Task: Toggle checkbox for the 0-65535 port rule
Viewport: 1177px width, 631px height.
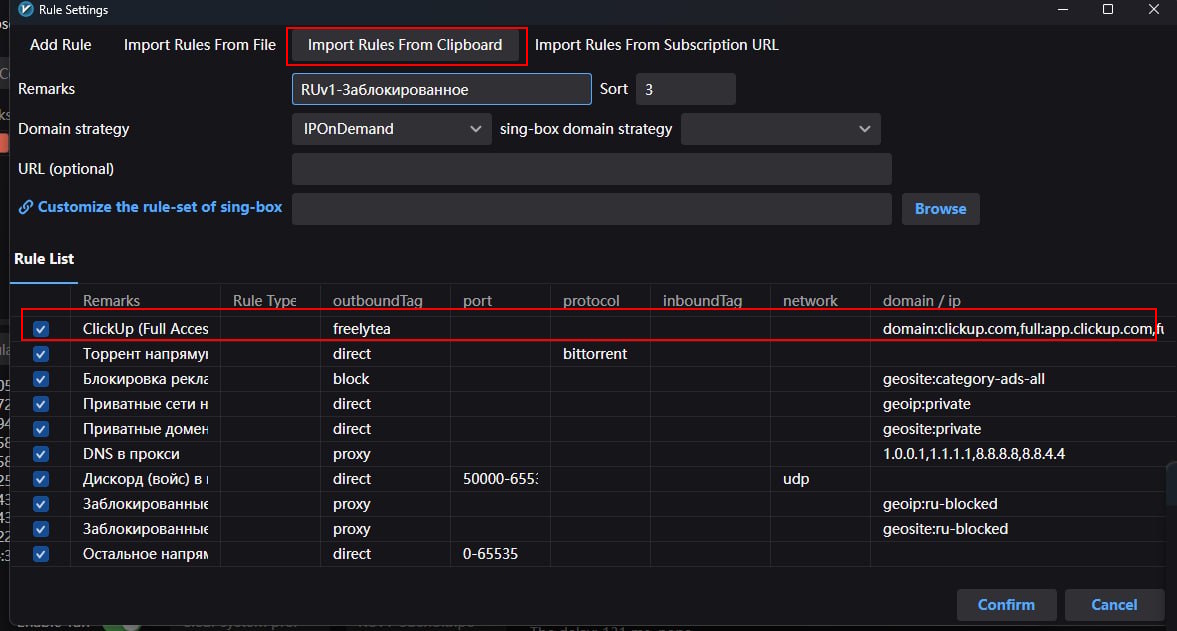Action: 41,554
